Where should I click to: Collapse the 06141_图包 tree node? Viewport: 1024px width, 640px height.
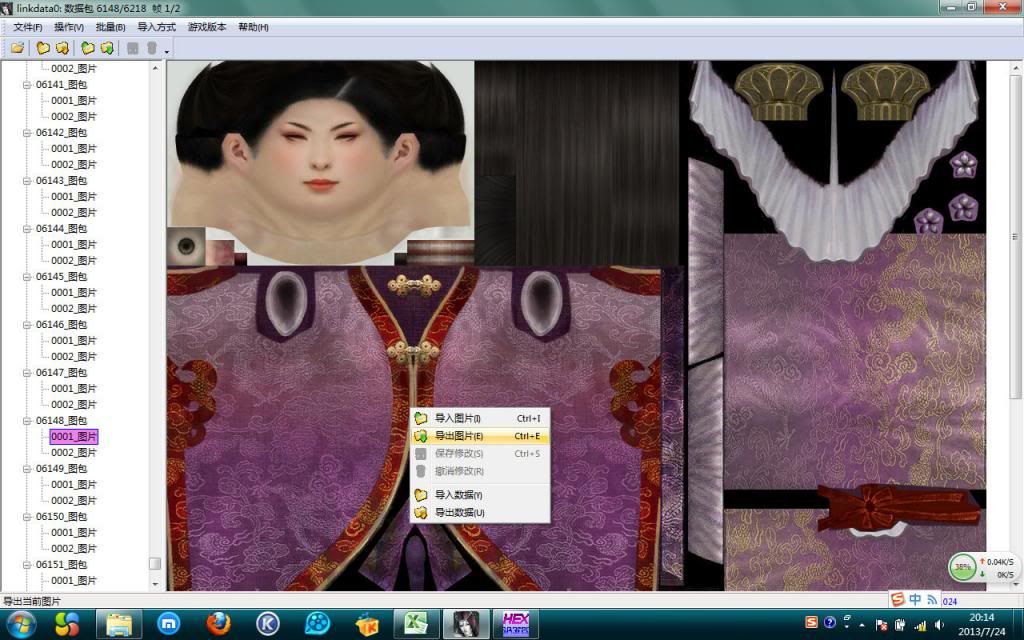click(28, 85)
